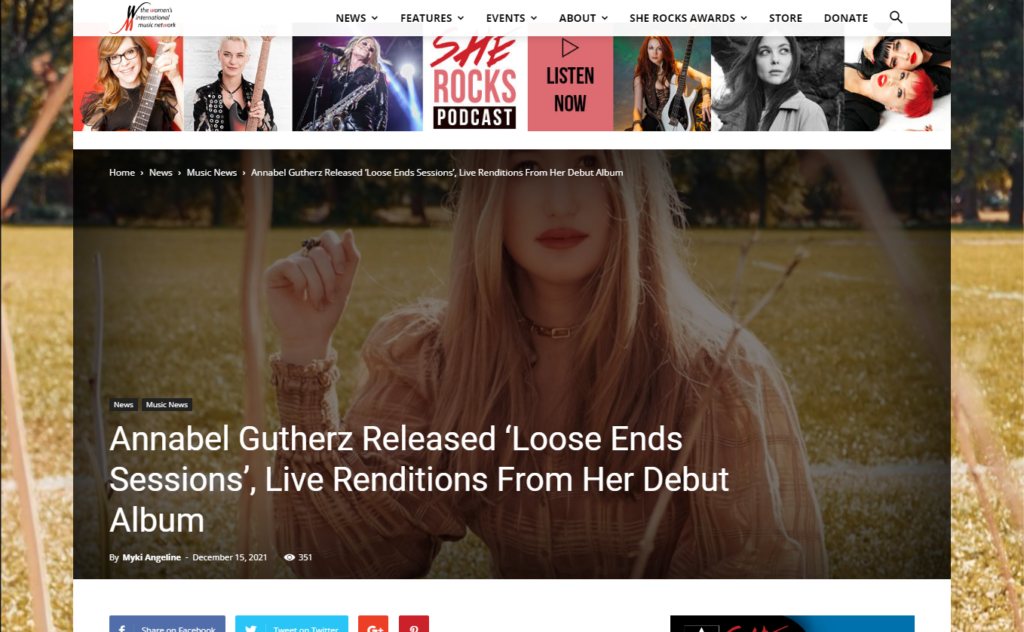This screenshot has width=1024, height=632.
Task: Click Music News breadcrumb link
Action: [212, 172]
